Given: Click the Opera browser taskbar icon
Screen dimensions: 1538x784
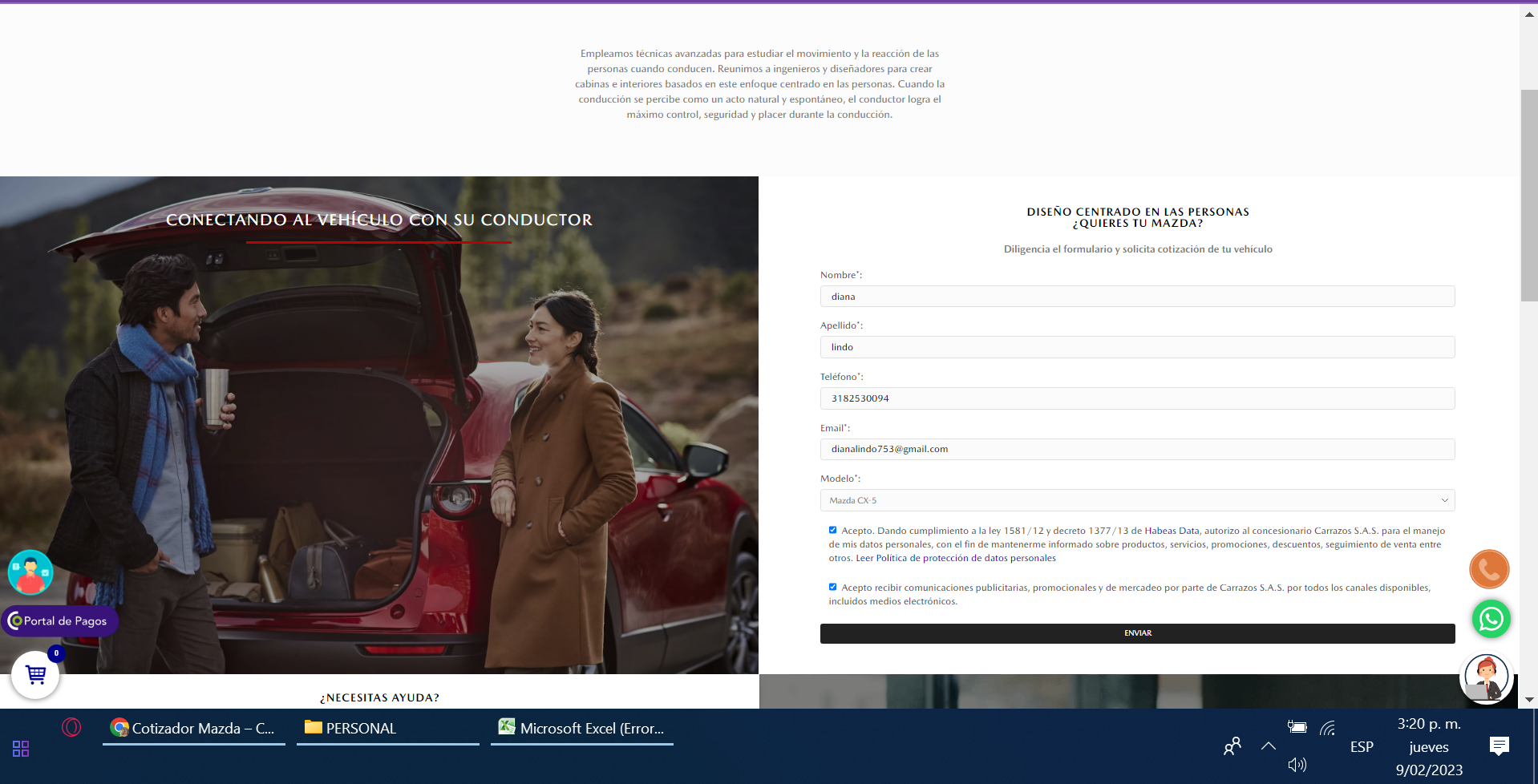Looking at the screenshot, I should tap(71, 727).
